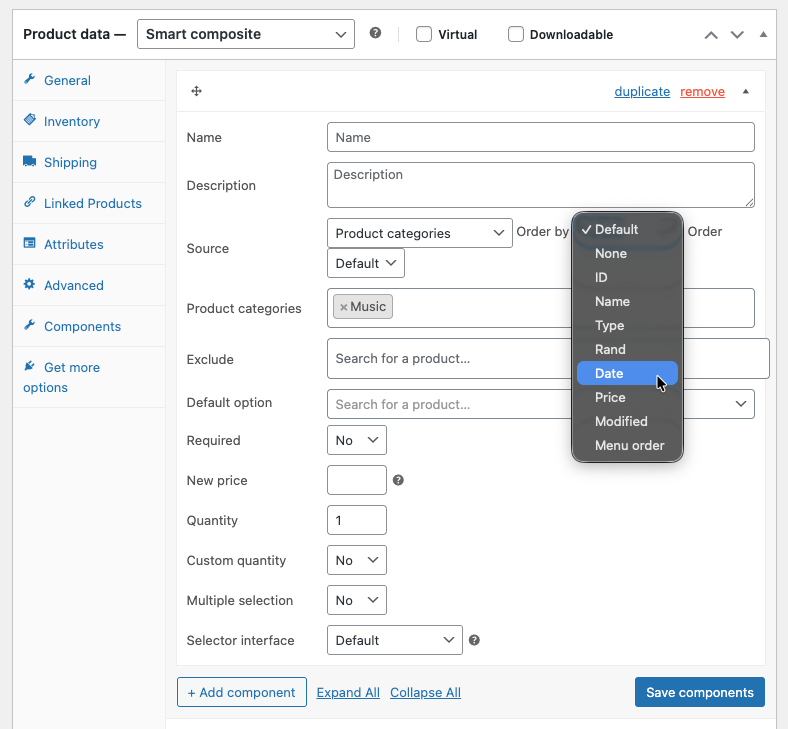Enable the Virtual checkbox
The image size is (788, 729).
click(x=424, y=34)
